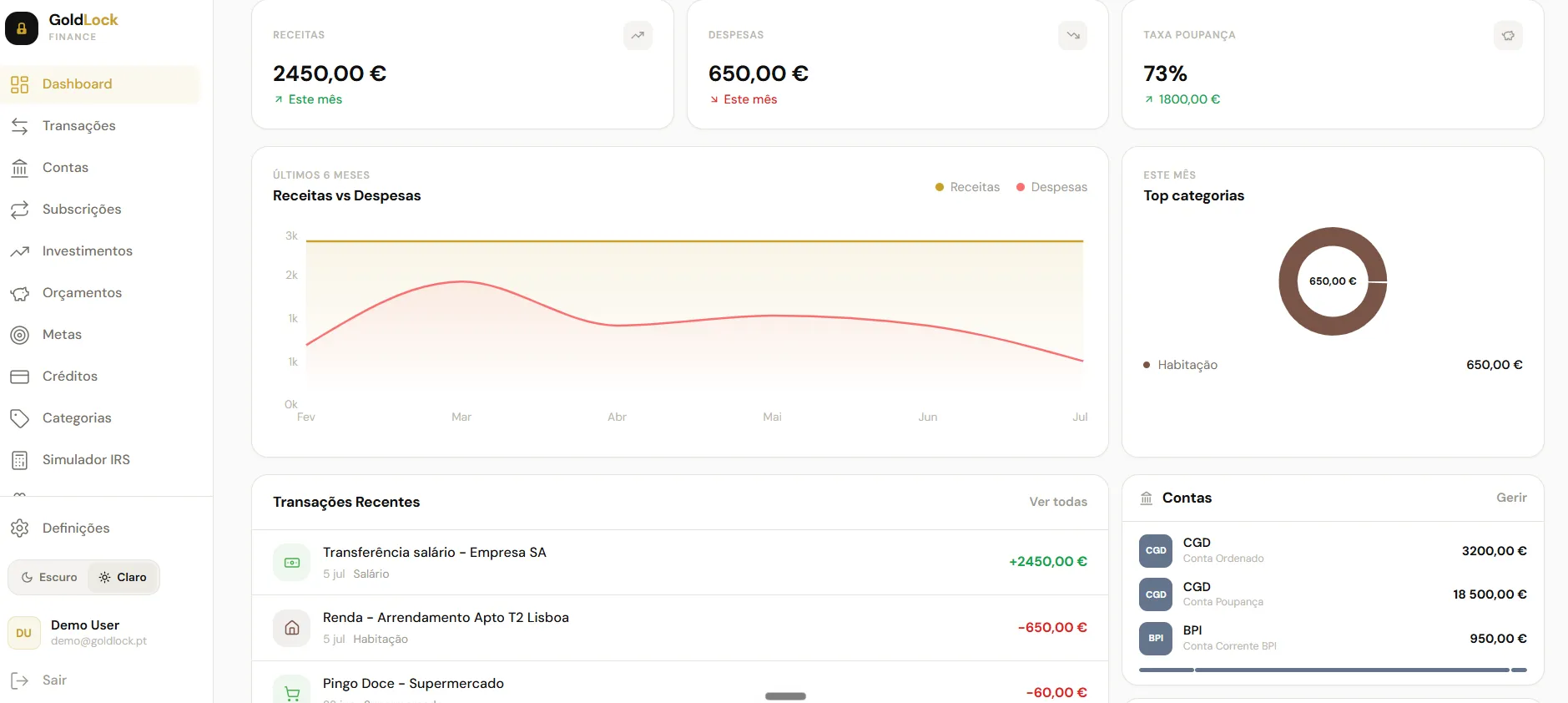1568x703 pixels.
Task: Click the banknote icon of salary transaction
Action: pyautogui.click(x=292, y=563)
